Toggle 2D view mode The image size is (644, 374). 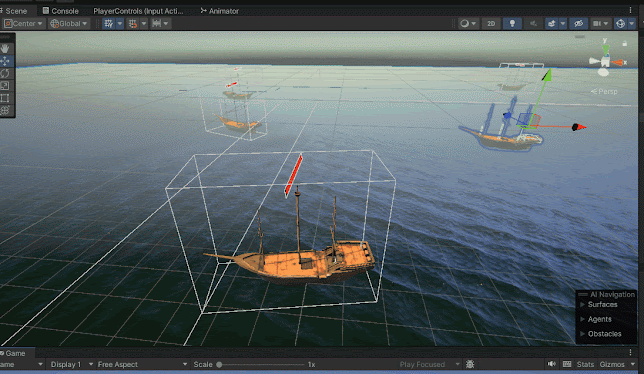tap(491, 23)
